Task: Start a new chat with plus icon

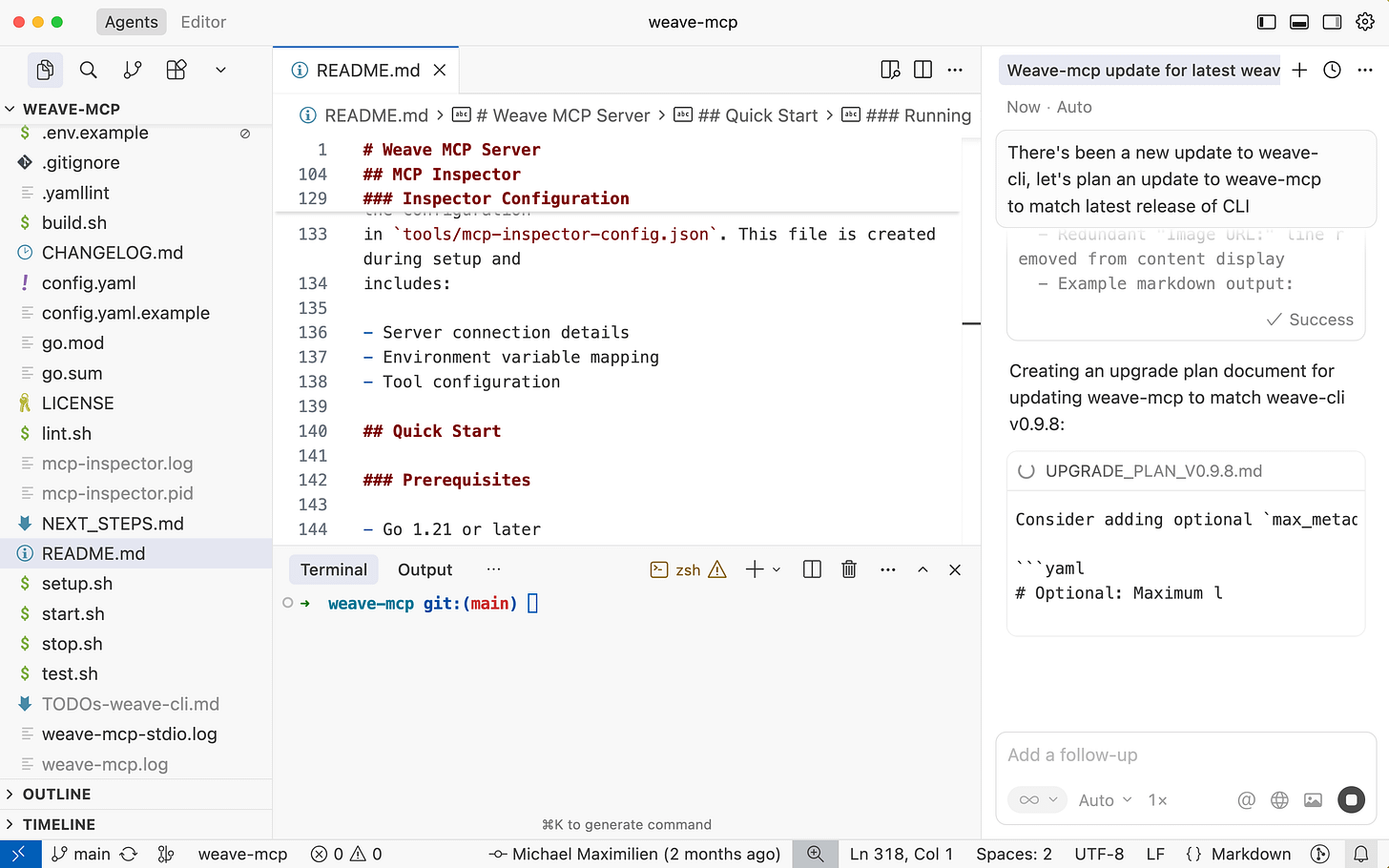Action: [x=1299, y=70]
